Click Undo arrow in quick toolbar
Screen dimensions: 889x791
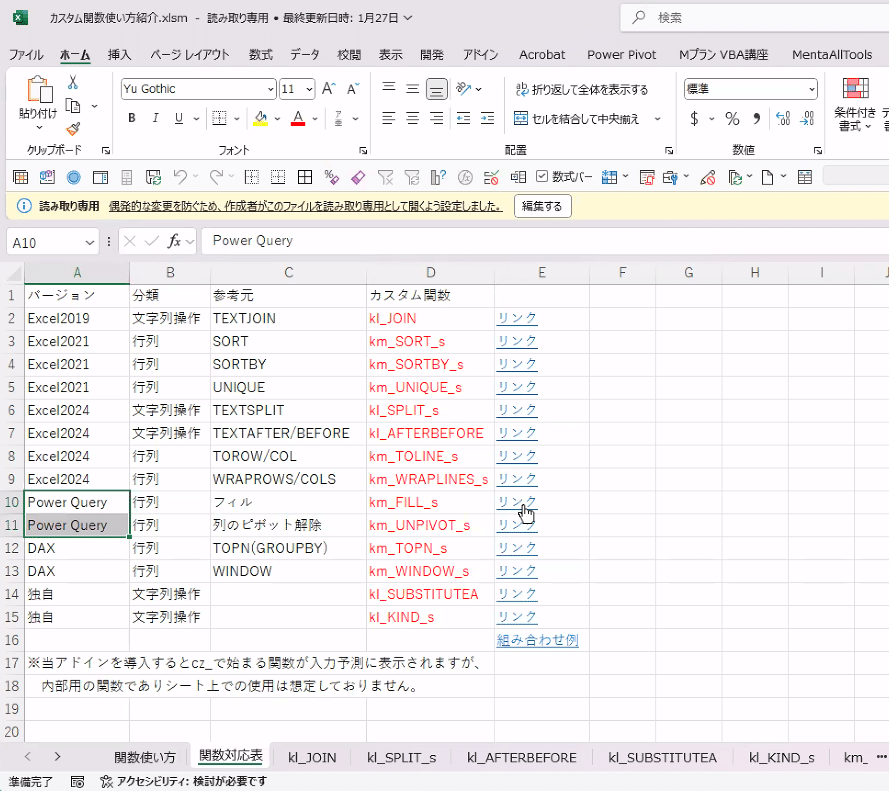tap(180, 177)
